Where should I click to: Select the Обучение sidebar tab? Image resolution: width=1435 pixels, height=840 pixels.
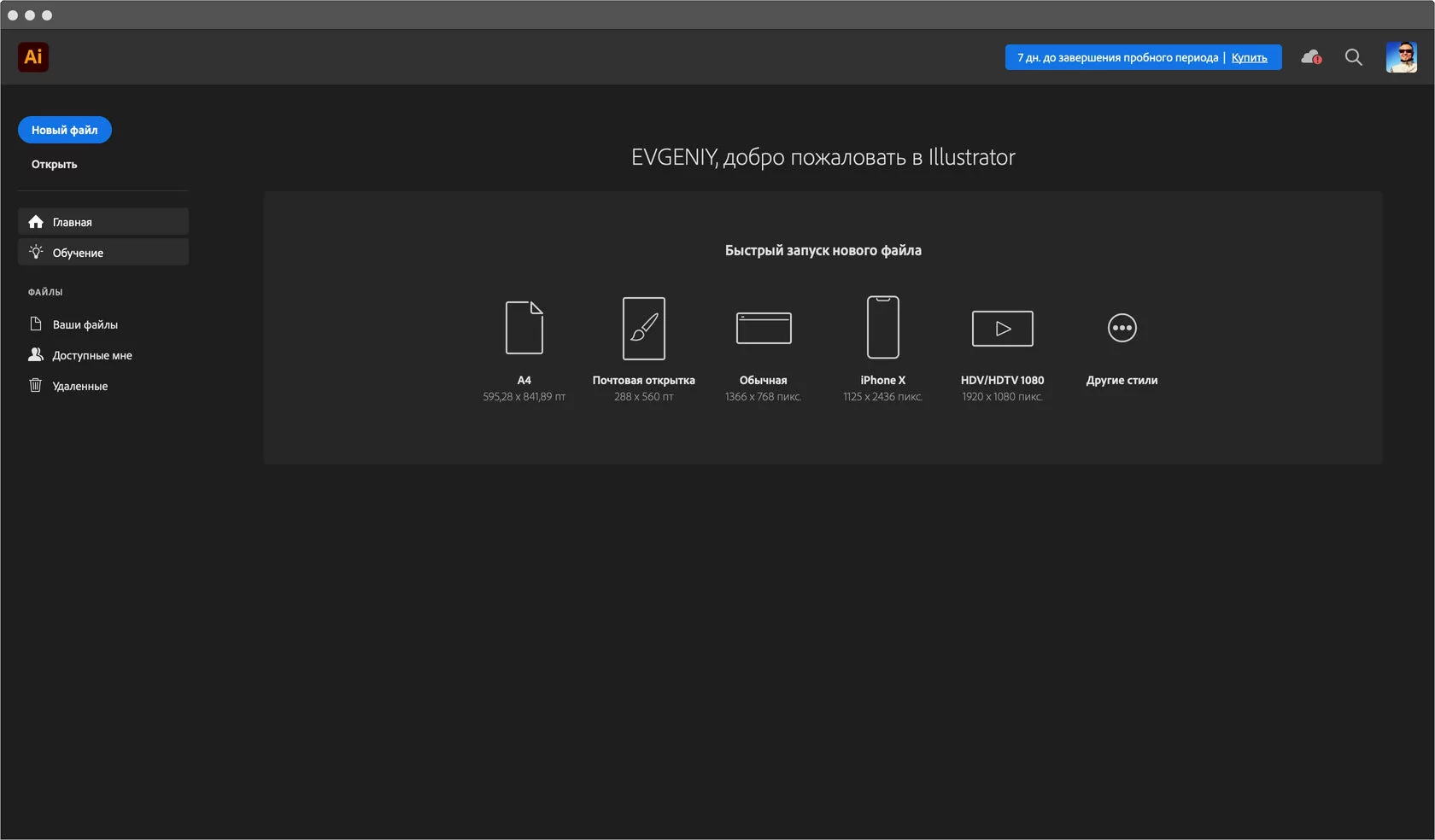point(103,253)
